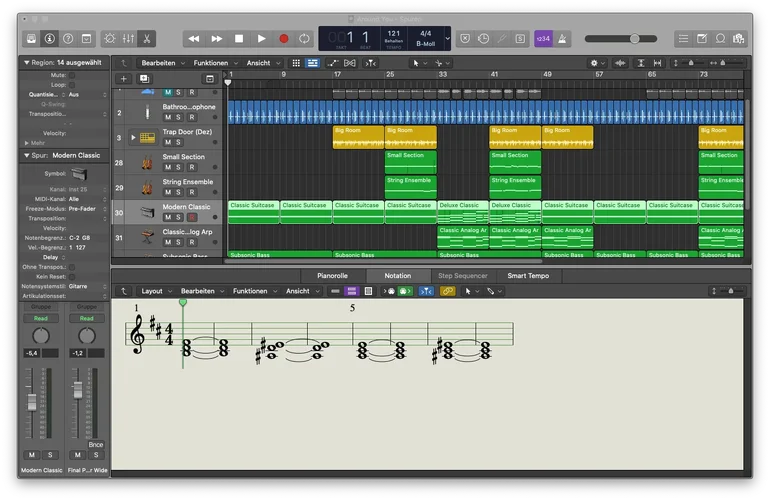Click the Rewind button
Screen dimensions: 770x500
(x=194, y=39)
